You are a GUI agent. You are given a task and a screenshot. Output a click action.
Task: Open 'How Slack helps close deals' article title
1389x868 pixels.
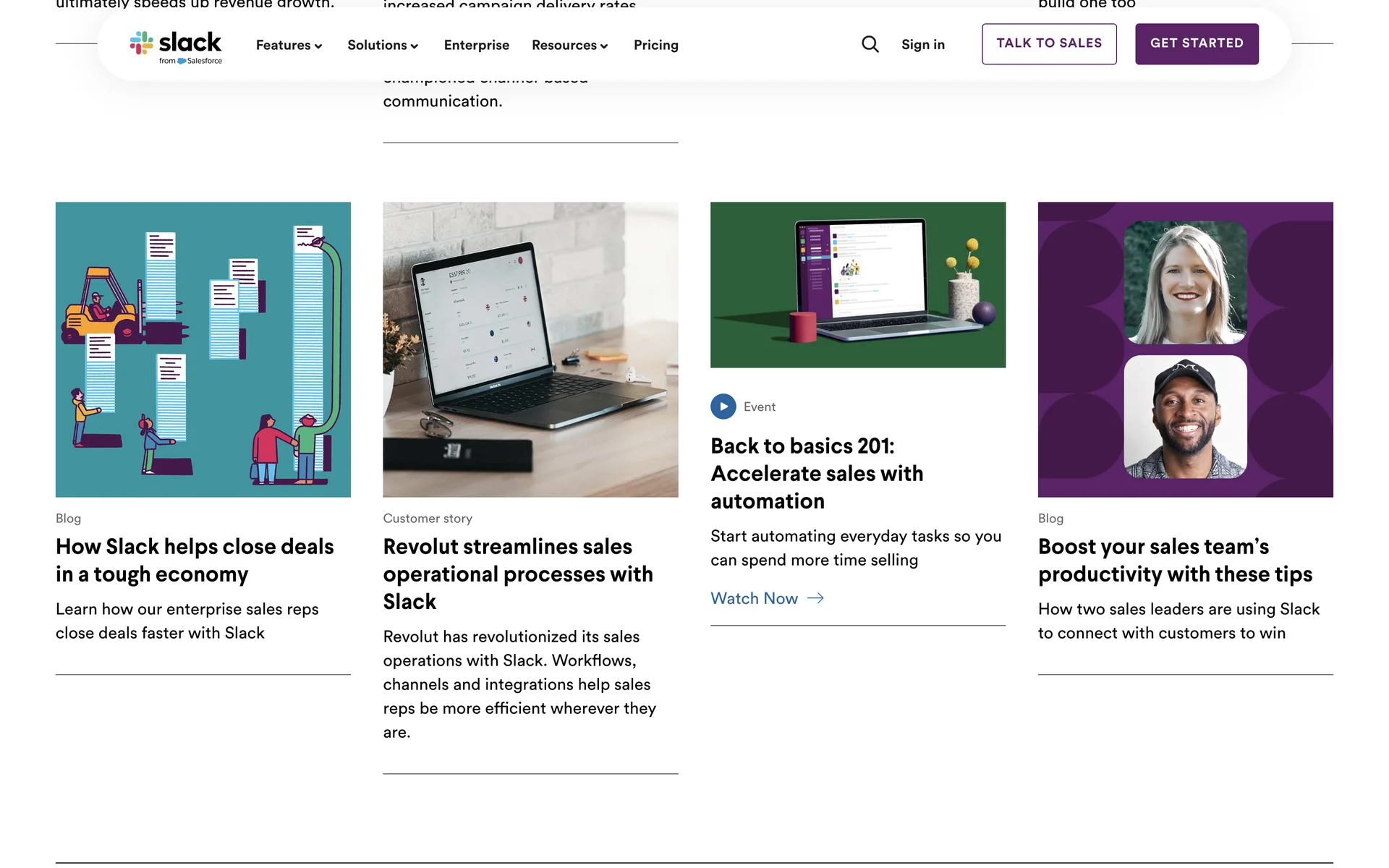point(195,560)
